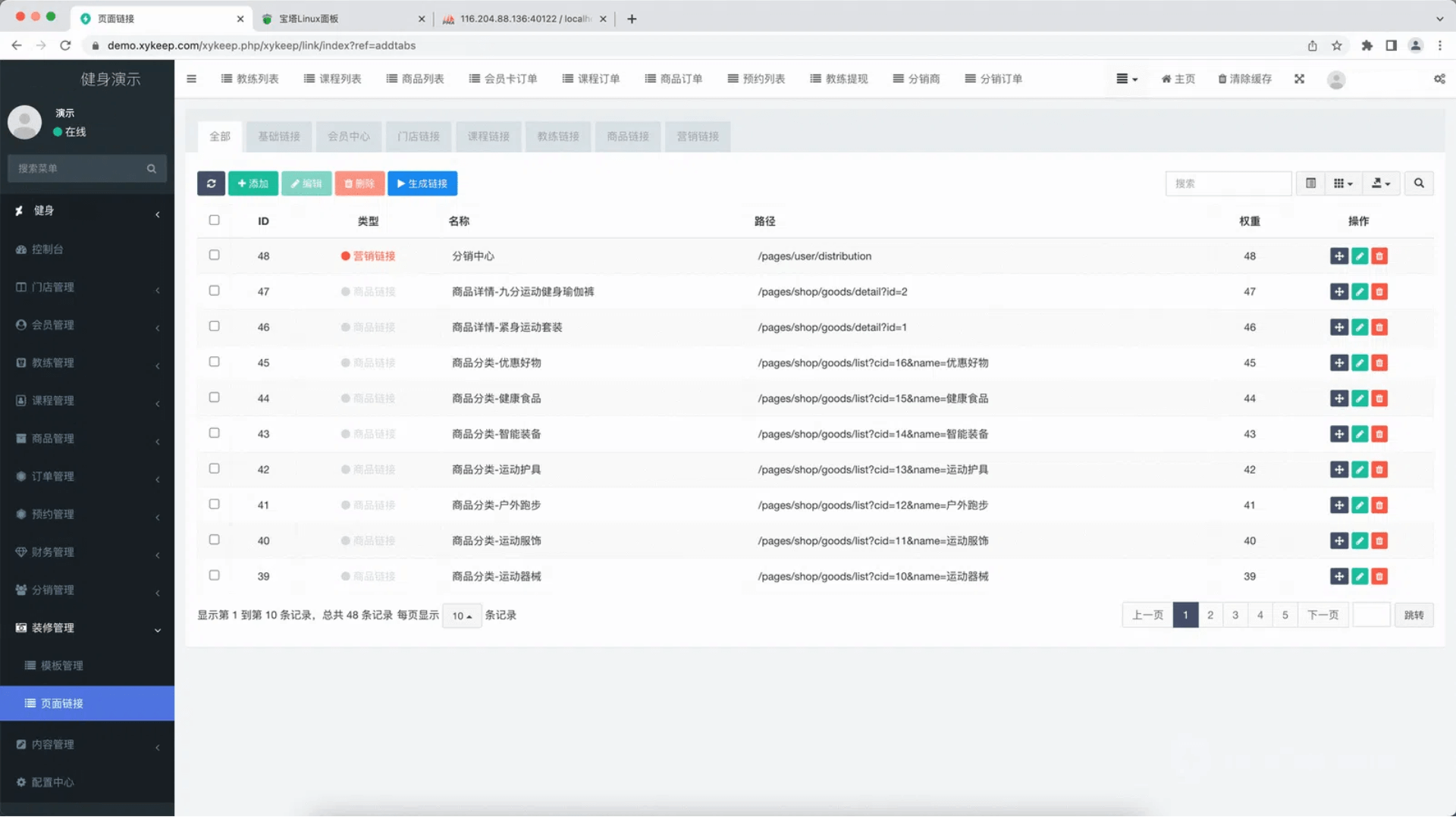Click the edit pencil icon for row ID 47
The width and height of the screenshot is (1456, 817).
1359,291
